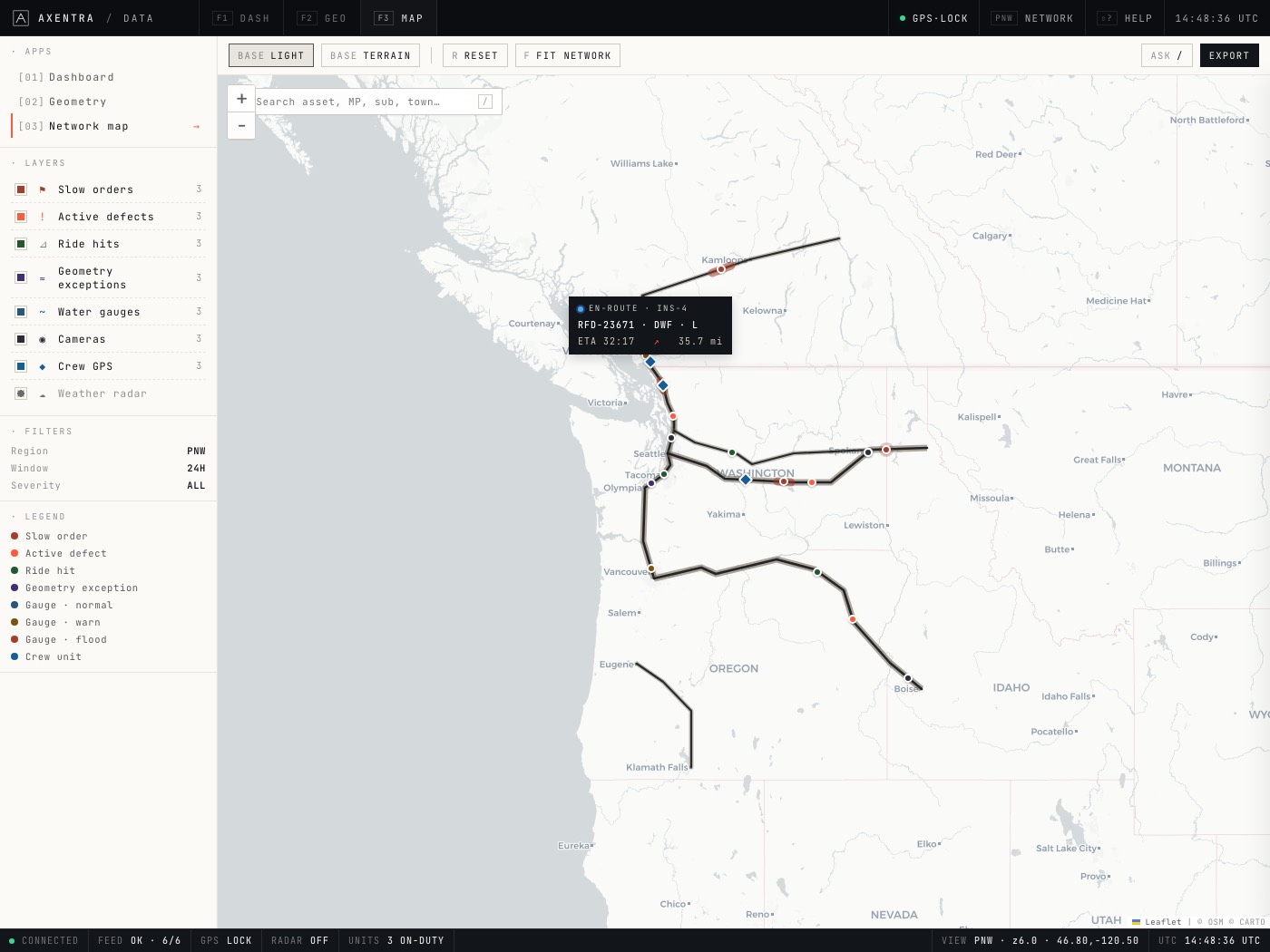Click the Slow orders flag icon

point(43,189)
